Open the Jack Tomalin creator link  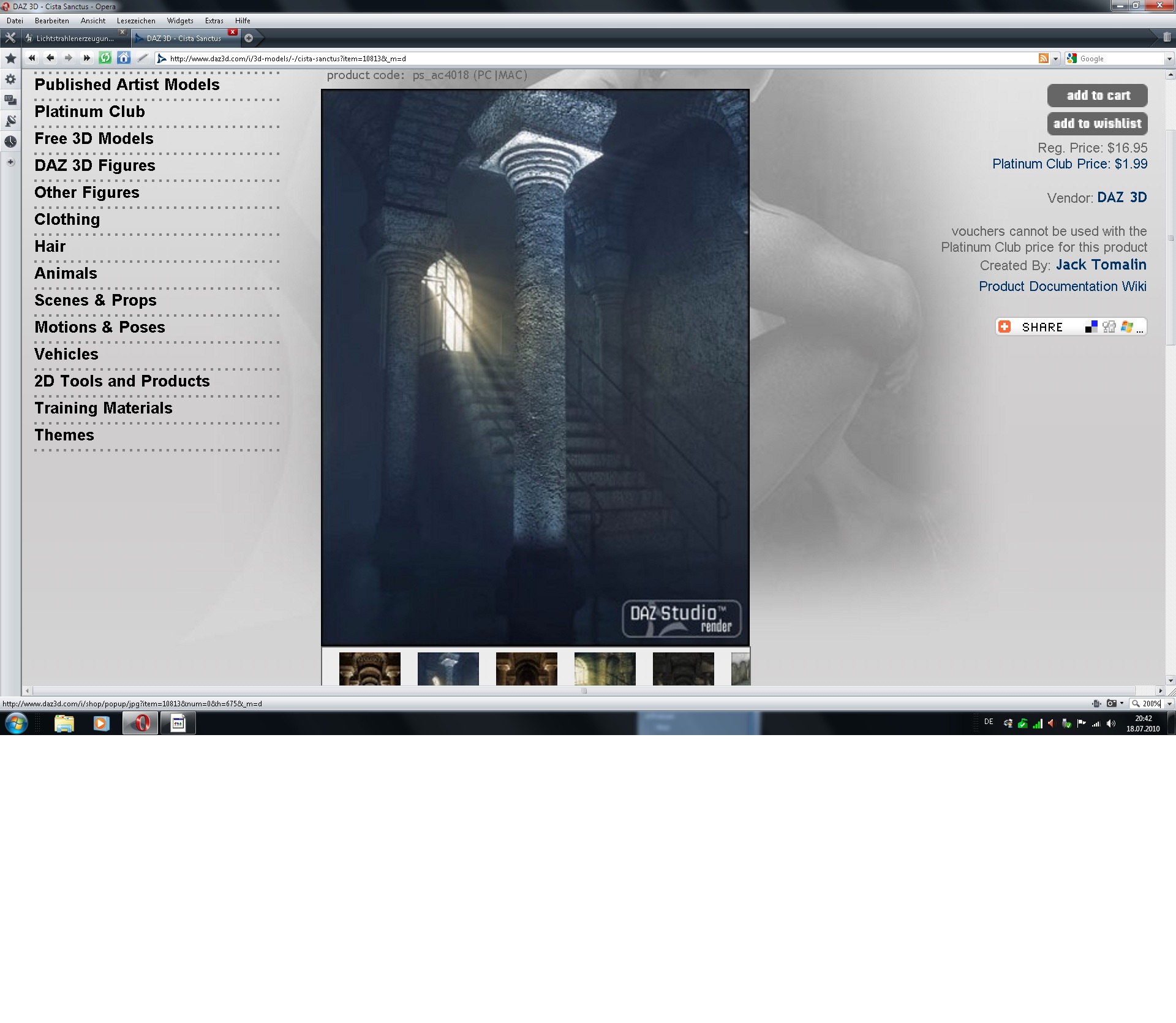(1101, 265)
